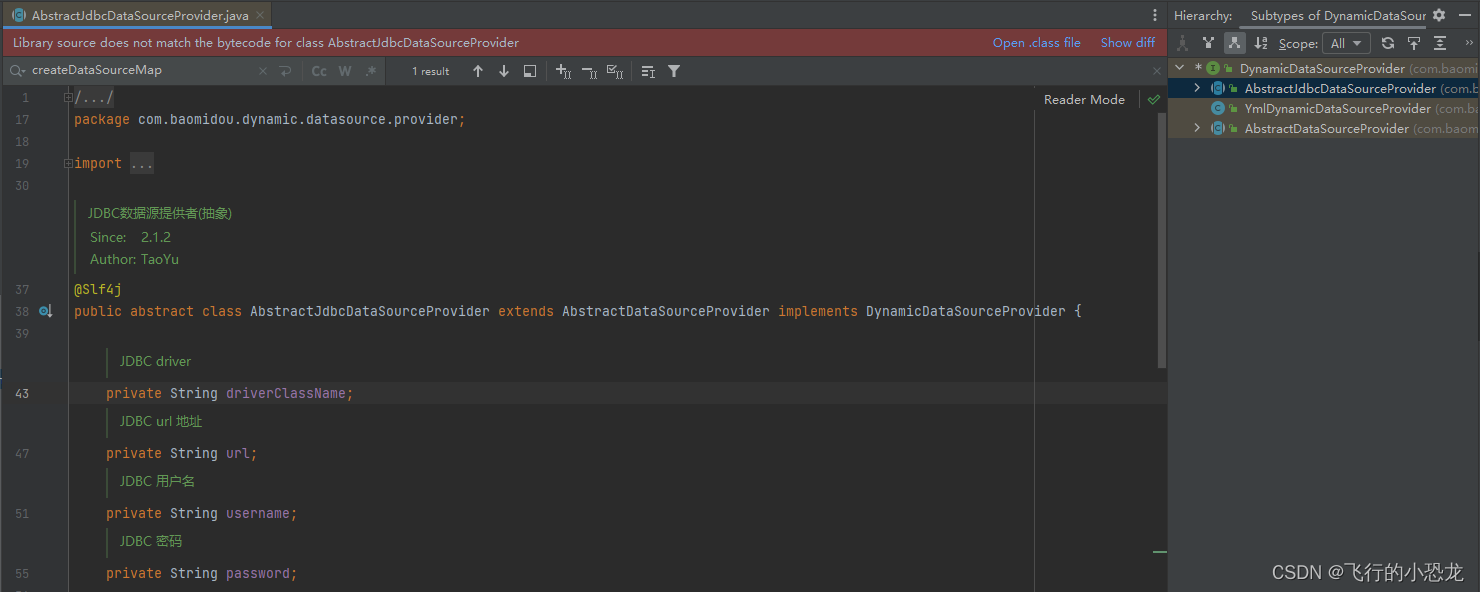Refresh the hierarchy view
The height and width of the screenshot is (592, 1480).
coord(1388,42)
